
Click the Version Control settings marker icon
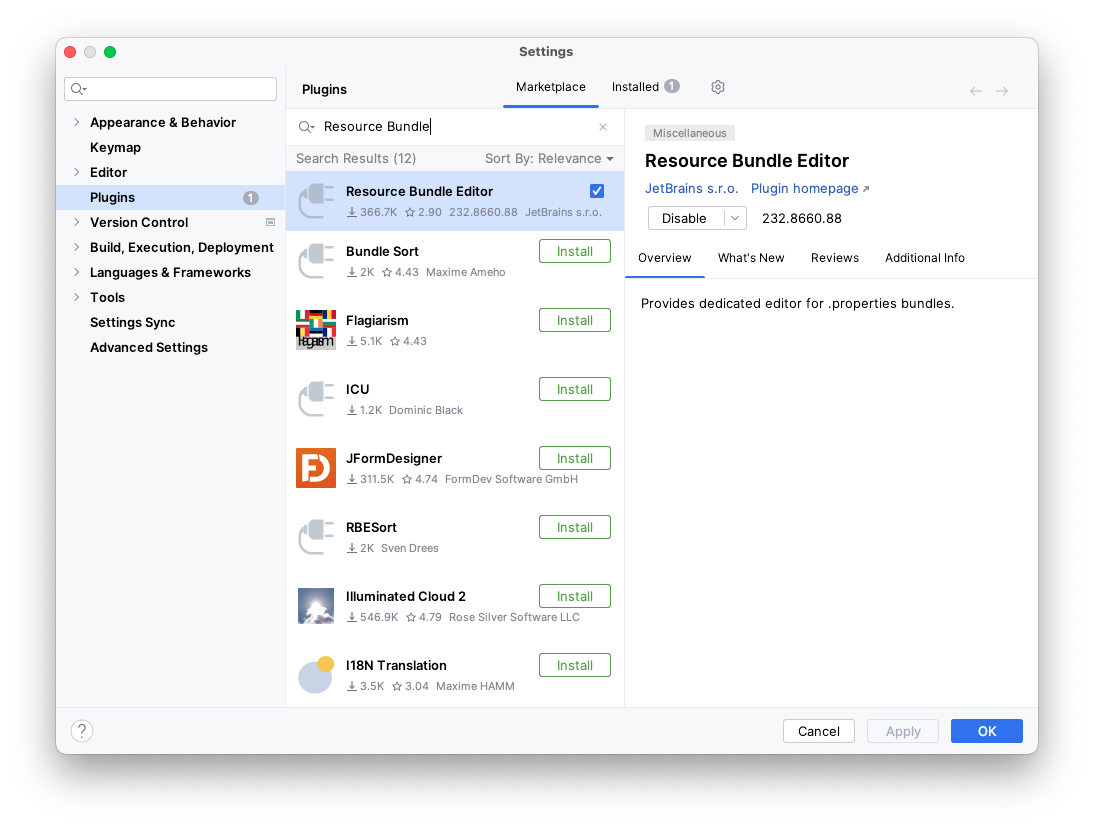270,222
